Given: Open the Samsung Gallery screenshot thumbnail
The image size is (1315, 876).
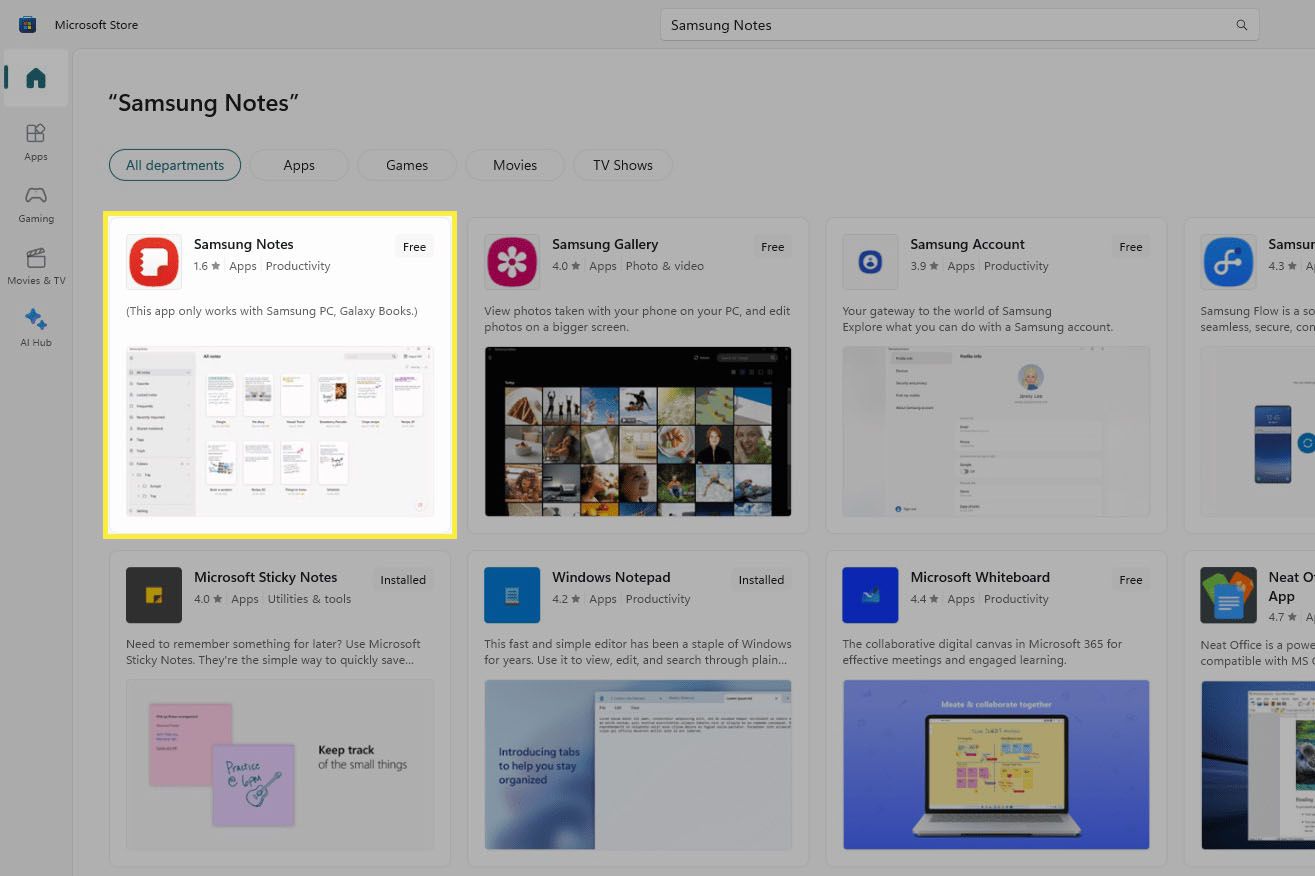Looking at the screenshot, I should (x=638, y=431).
